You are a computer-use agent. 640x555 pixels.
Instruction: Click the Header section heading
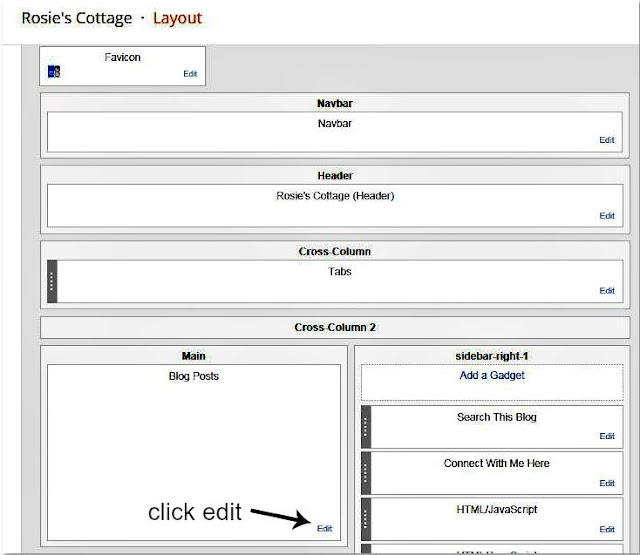click(335, 176)
